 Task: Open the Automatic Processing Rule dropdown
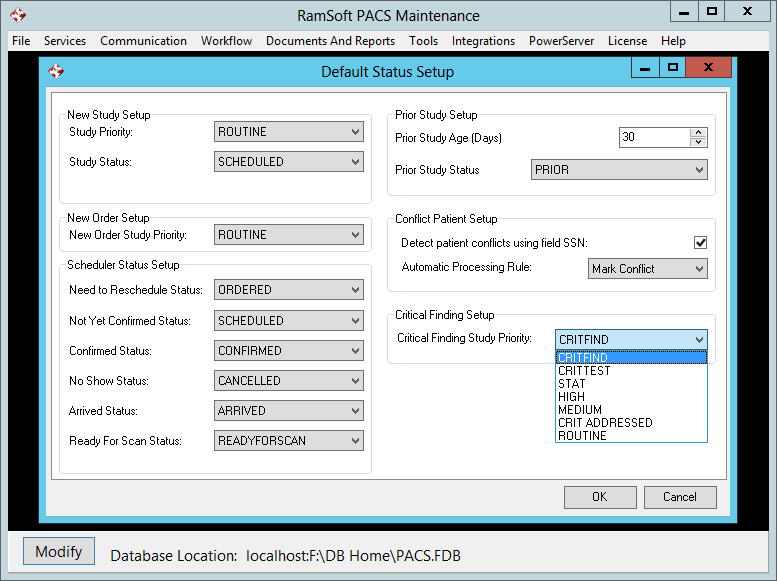click(647, 269)
